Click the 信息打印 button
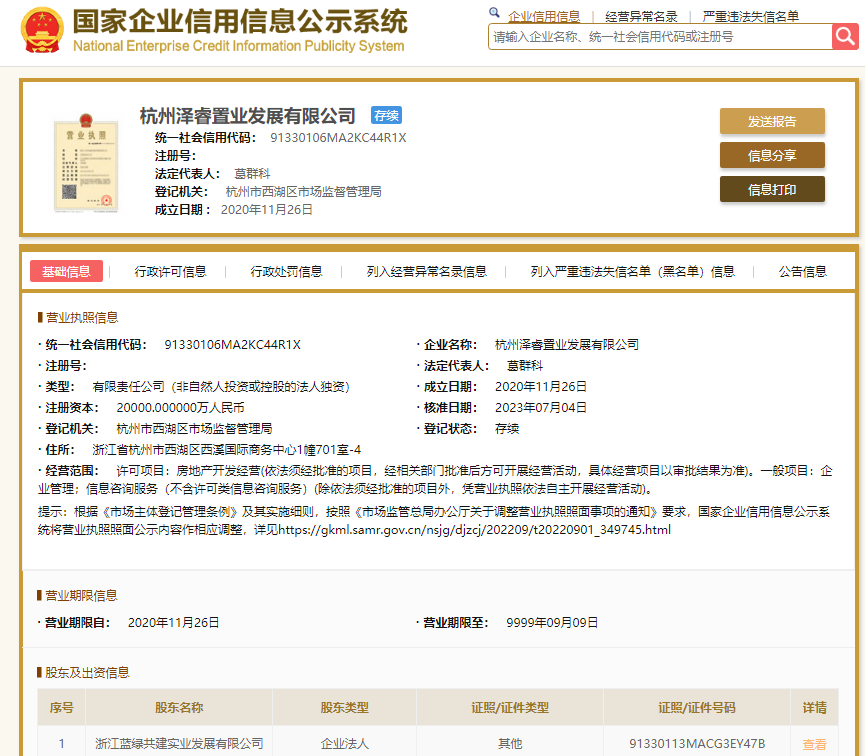 [771, 188]
